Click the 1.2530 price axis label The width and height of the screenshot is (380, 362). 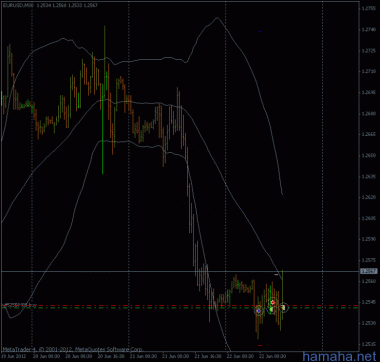click(x=368, y=323)
